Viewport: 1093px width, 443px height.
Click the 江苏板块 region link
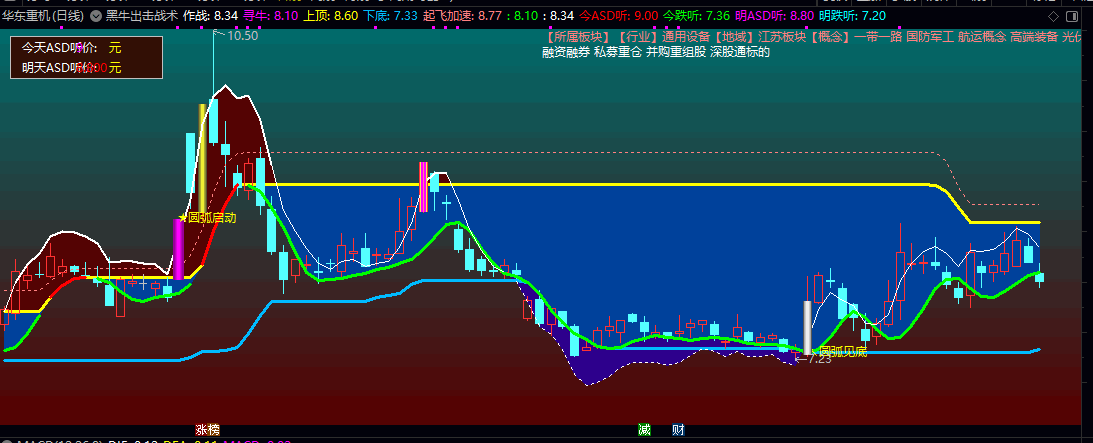[x=782, y=37]
